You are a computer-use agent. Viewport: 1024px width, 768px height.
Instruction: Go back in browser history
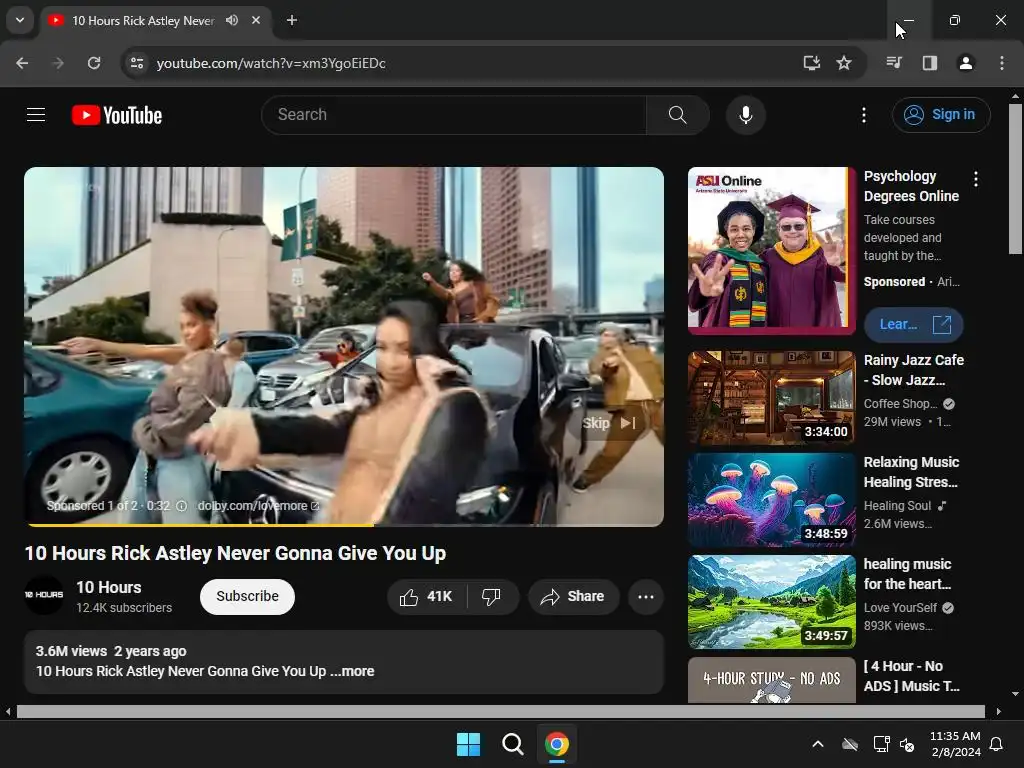[x=22, y=63]
